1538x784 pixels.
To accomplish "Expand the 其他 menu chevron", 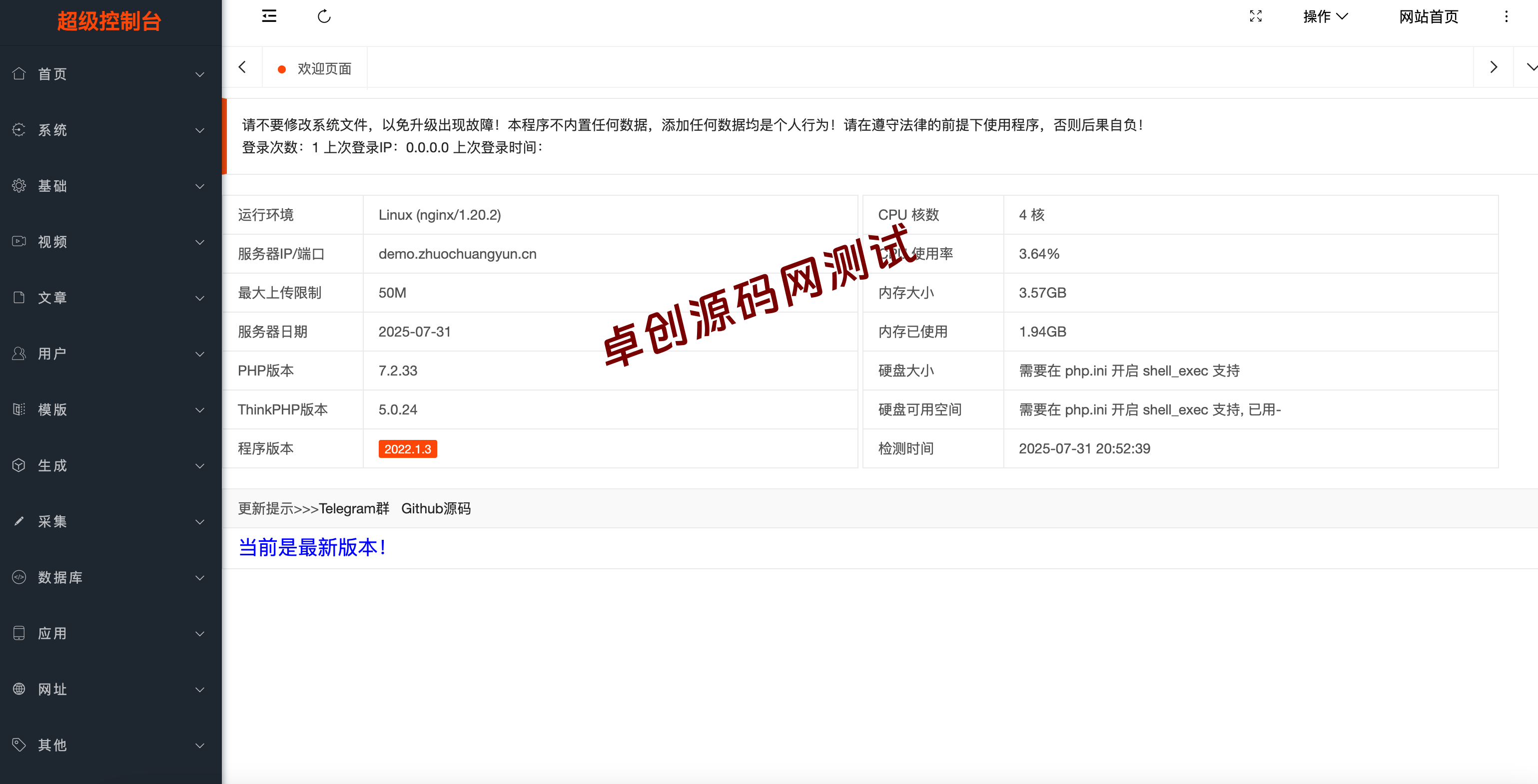I will pos(200,746).
